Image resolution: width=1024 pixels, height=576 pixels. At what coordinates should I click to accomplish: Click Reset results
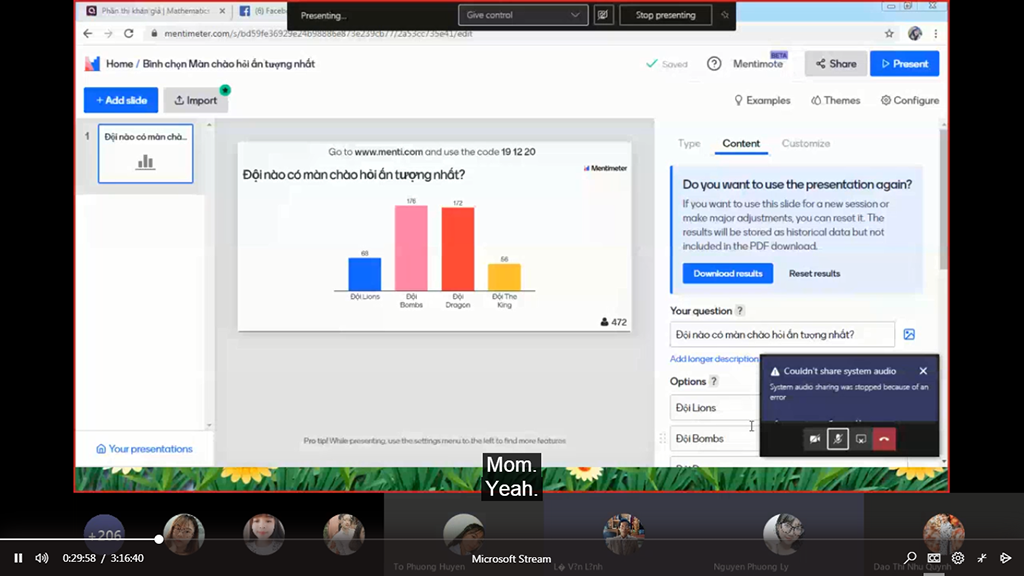[x=814, y=274]
